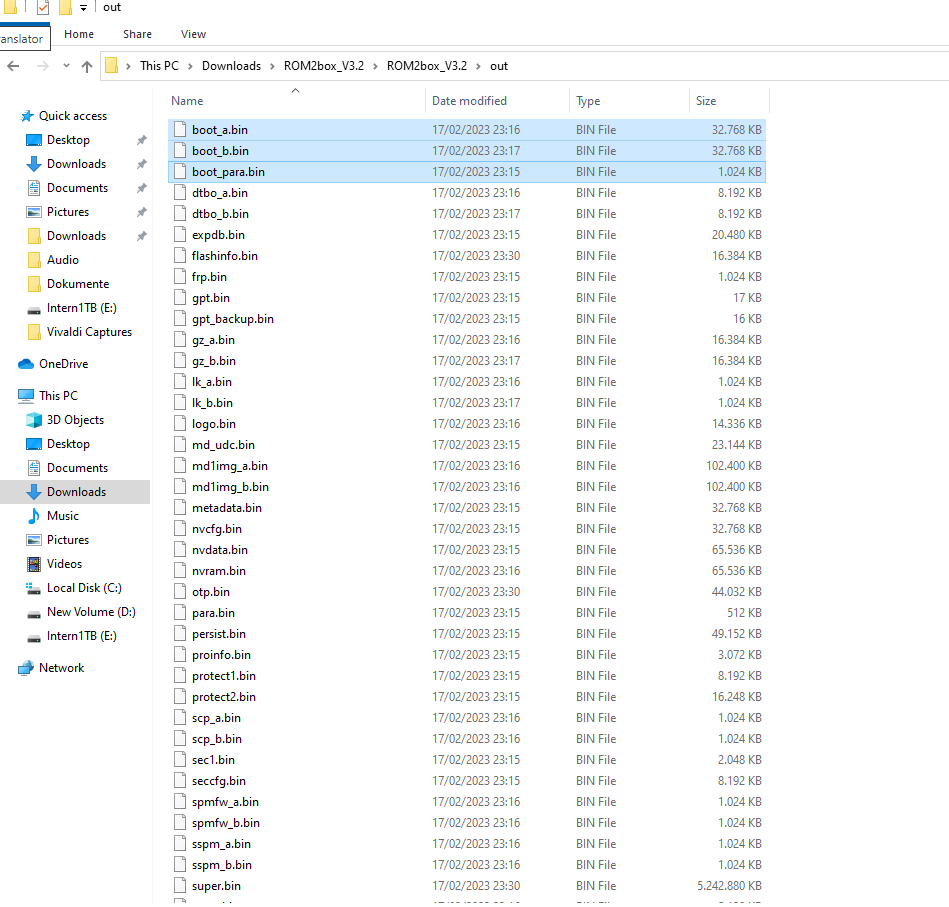Open Vivaldi Captures folder in sidebar

pyautogui.click(x=89, y=332)
